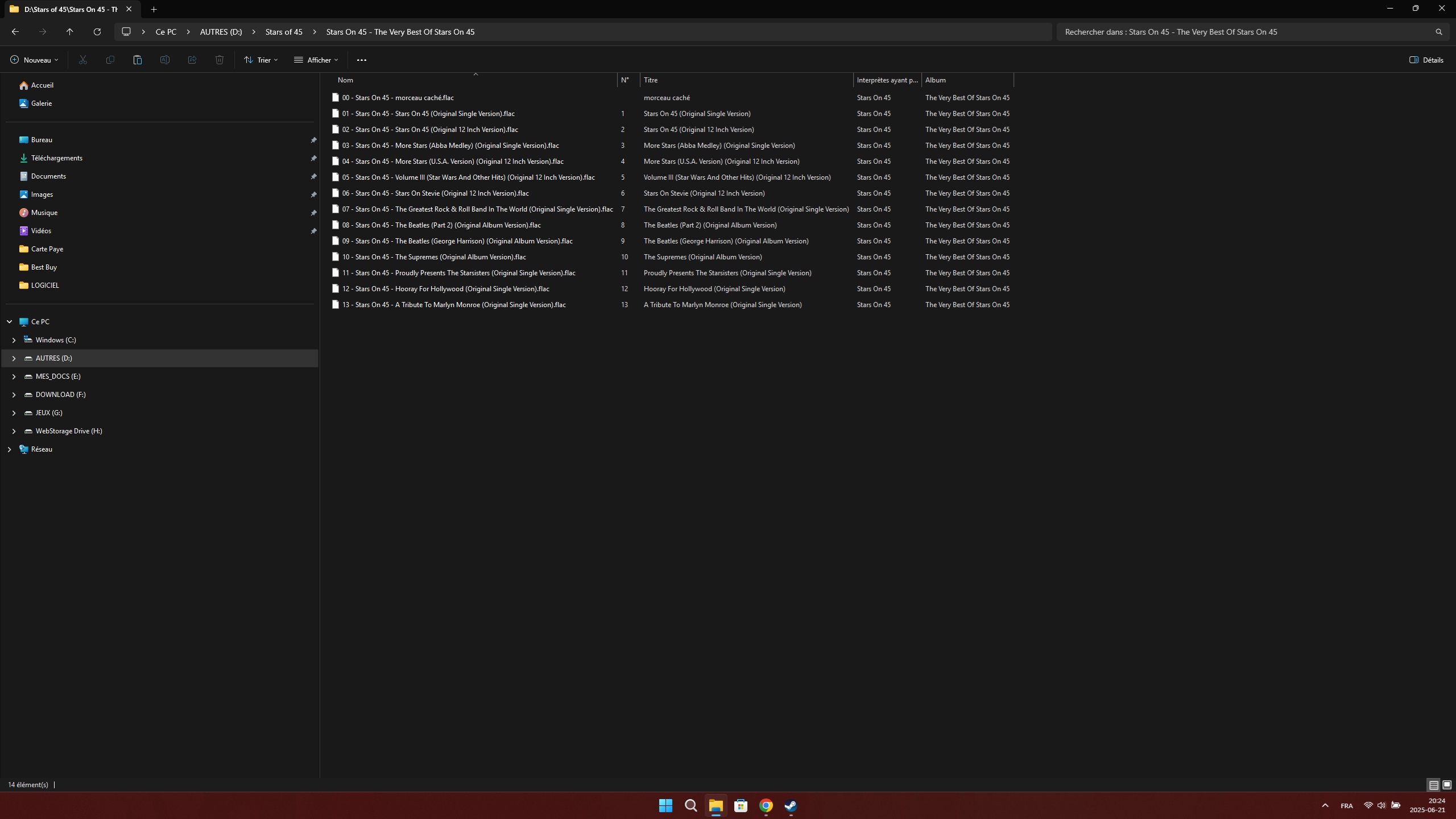Select file 06 - Stars On Stevie
The height and width of the screenshot is (819, 1456).
click(435, 193)
